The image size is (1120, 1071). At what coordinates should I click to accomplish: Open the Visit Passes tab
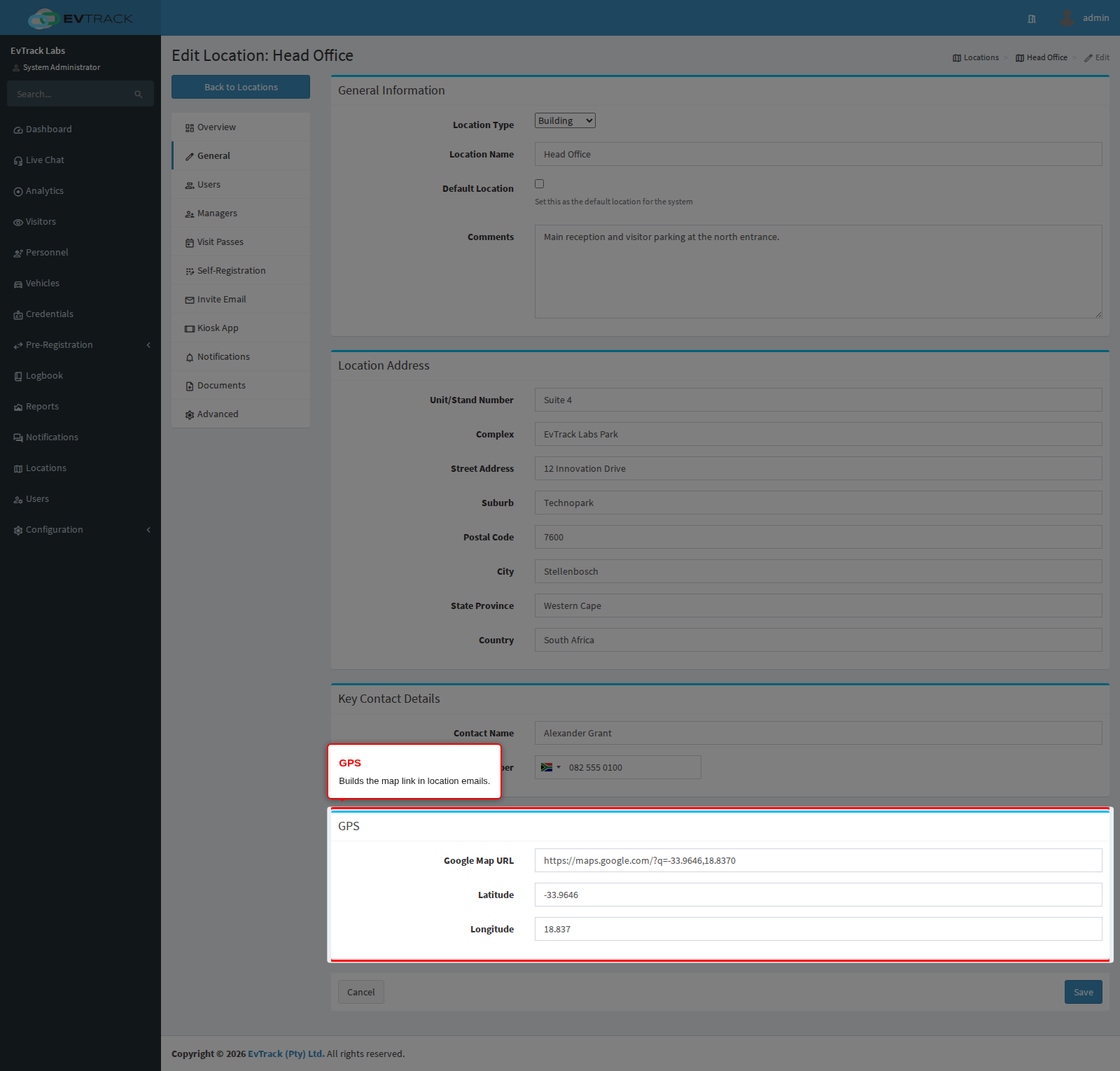click(241, 242)
